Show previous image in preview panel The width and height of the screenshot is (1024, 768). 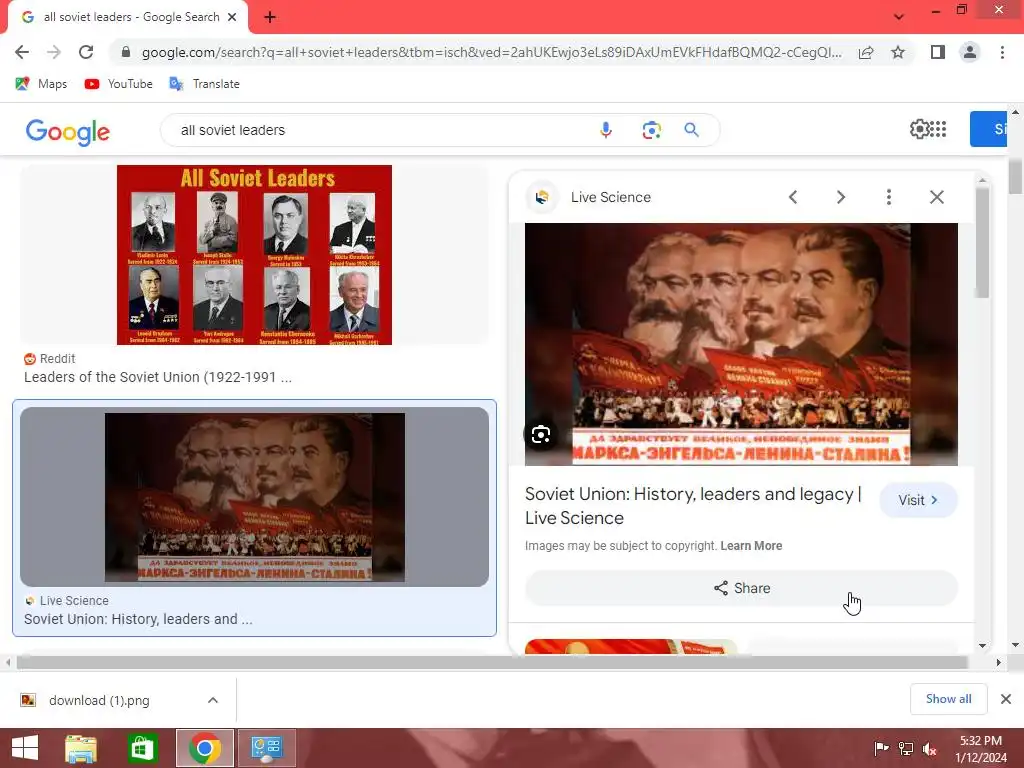pos(793,197)
